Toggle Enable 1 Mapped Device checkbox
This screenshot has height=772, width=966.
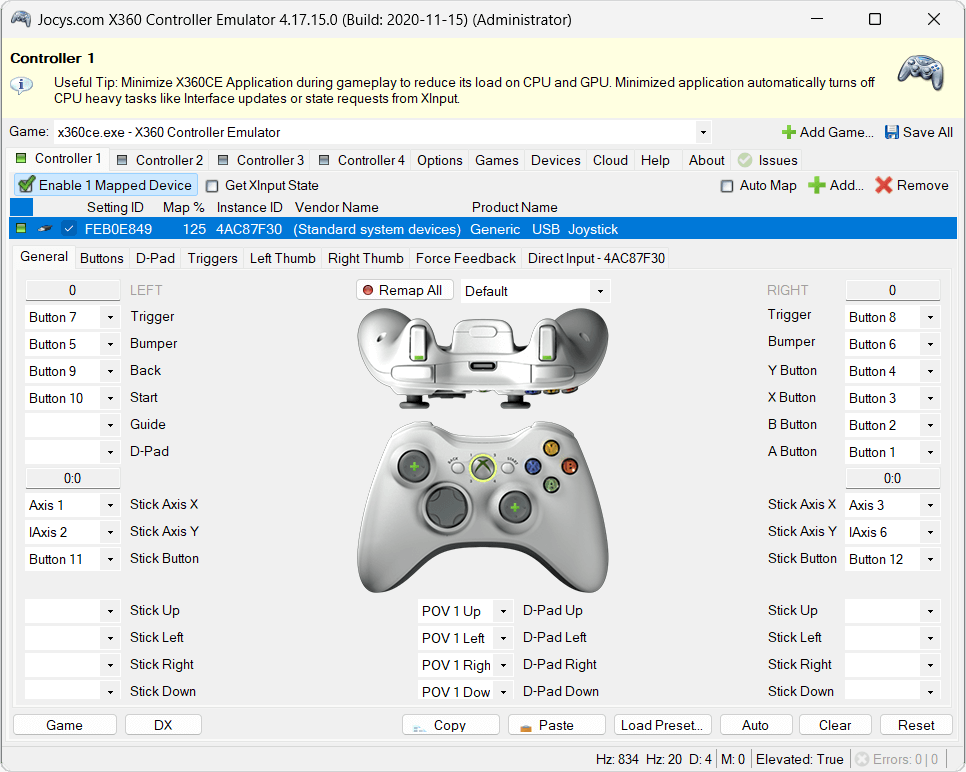click(x=27, y=185)
